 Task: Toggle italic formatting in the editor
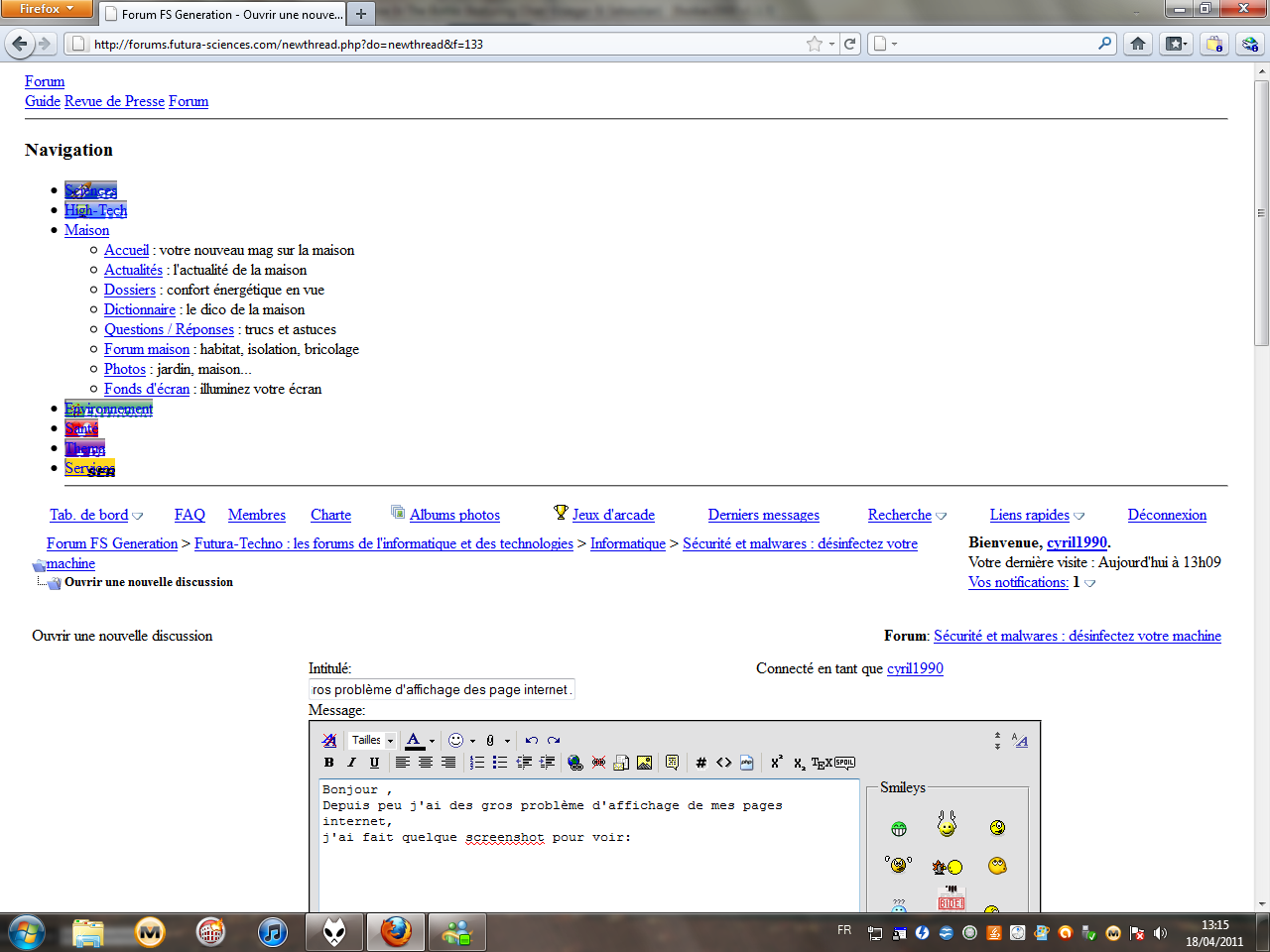pyautogui.click(x=351, y=763)
